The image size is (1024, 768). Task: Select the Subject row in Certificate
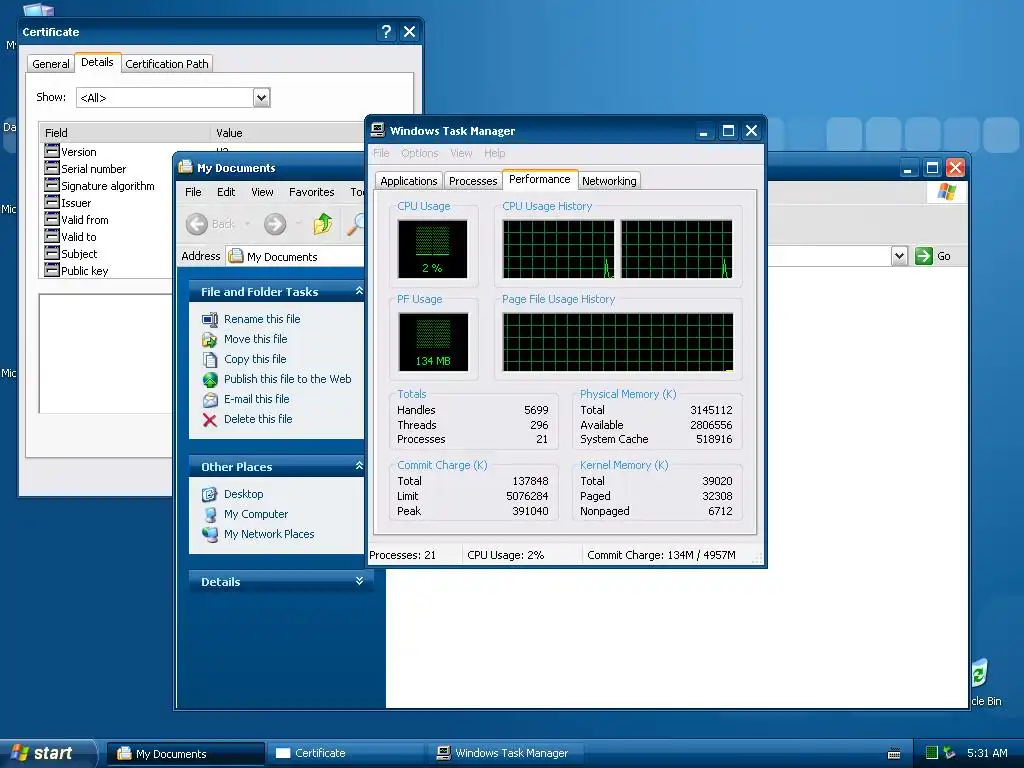[108, 253]
